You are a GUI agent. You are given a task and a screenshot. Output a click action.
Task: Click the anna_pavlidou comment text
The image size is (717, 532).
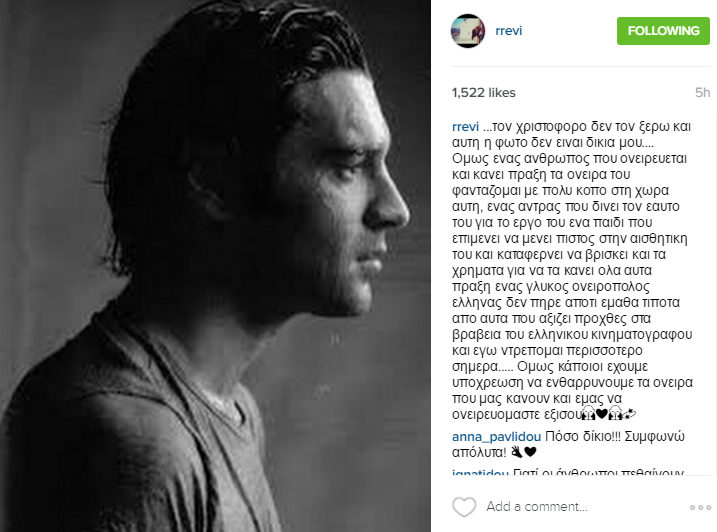tap(568, 444)
